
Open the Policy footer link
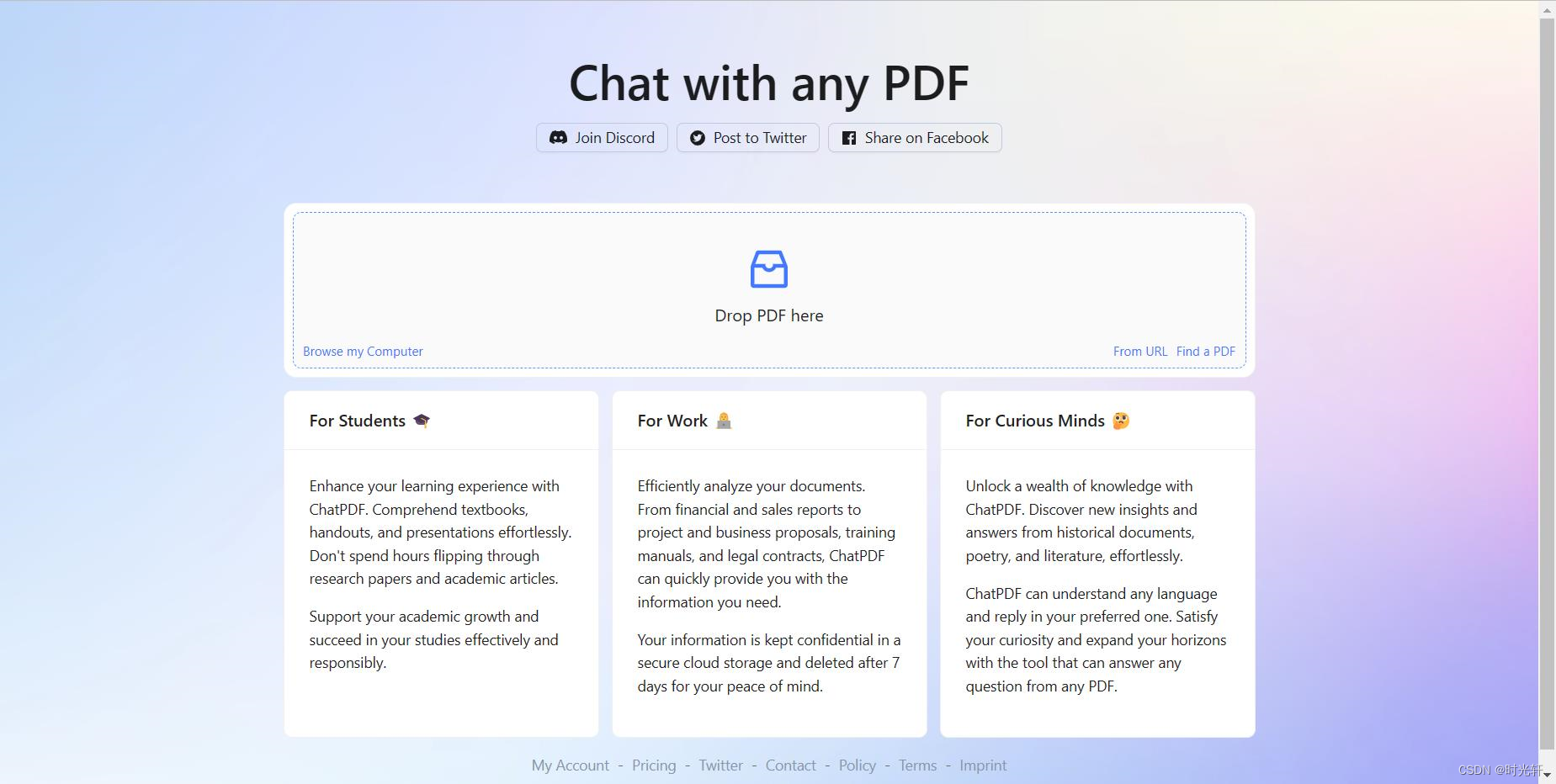[x=857, y=765]
